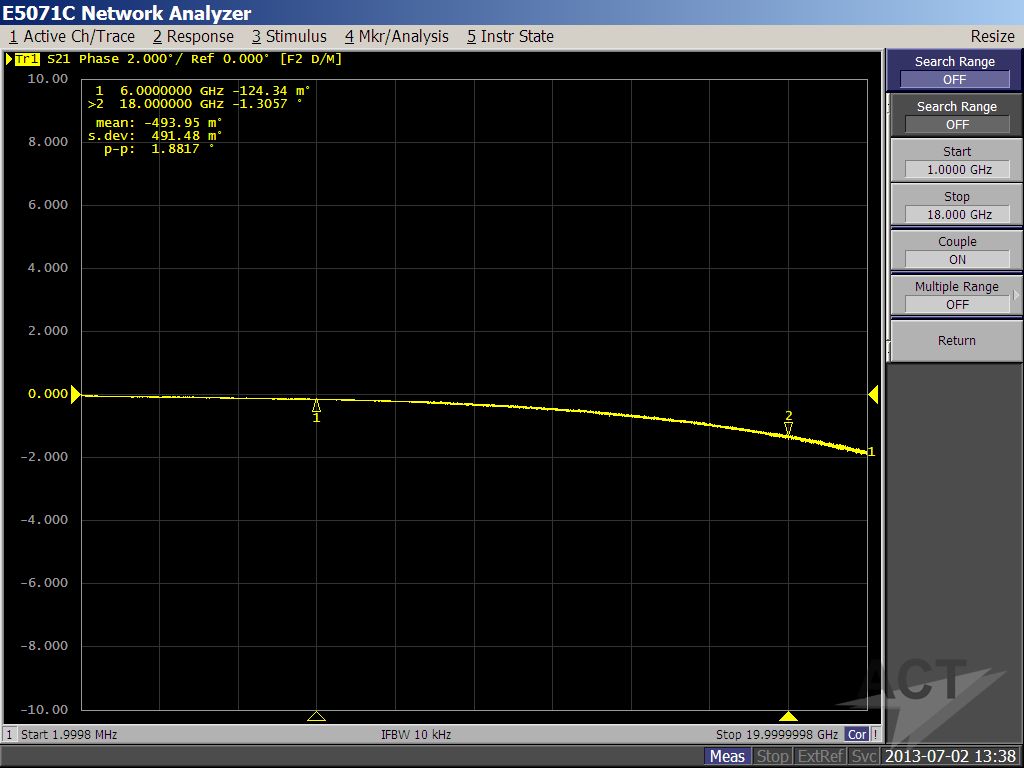Open the Stimulus menu
This screenshot has height=768, width=1024.
pyautogui.click(x=289, y=36)
